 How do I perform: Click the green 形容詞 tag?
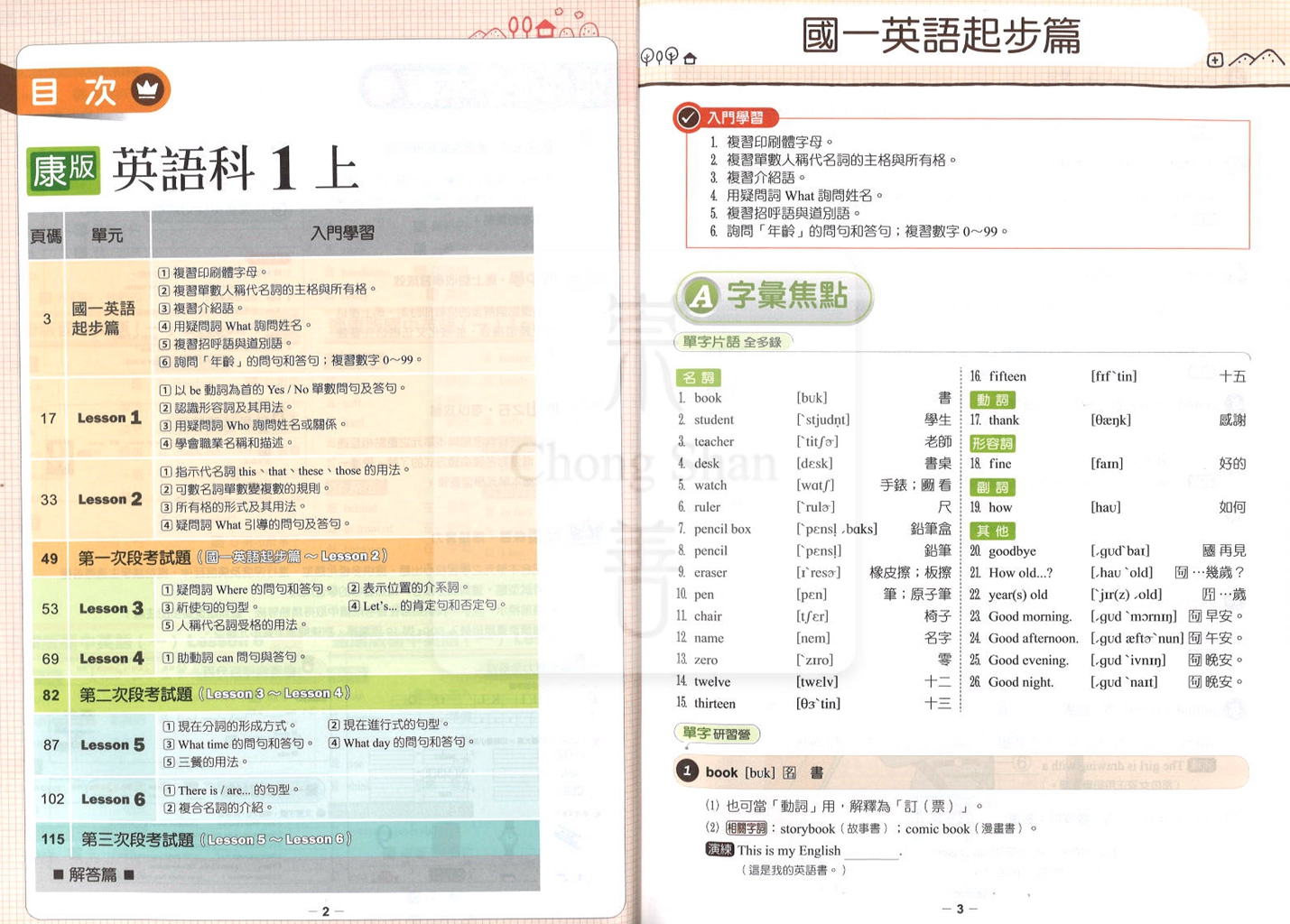(x=992, y=443)
